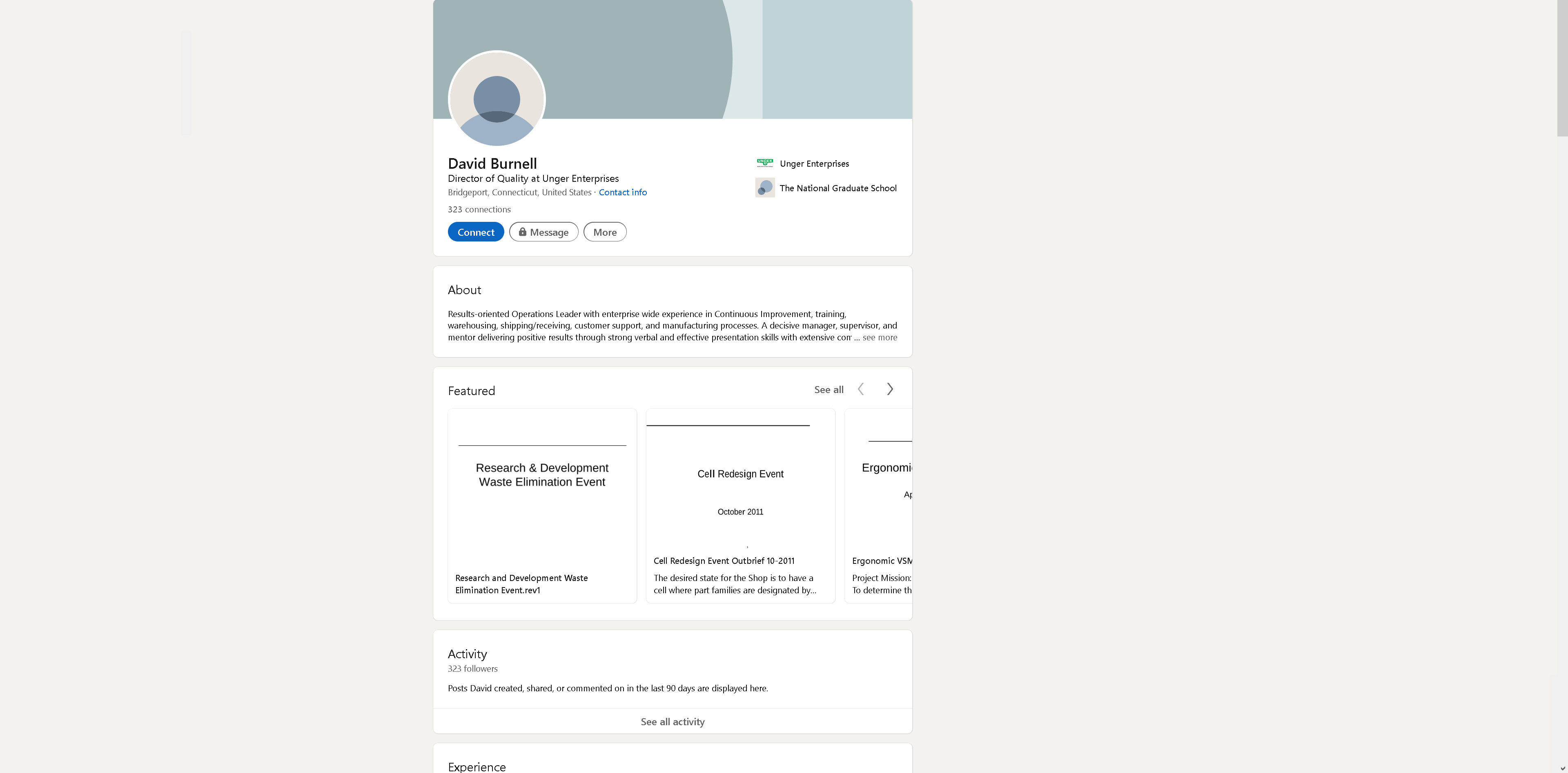Click the lock icon on Message button
Image resolution: width=1568 pixels, height=773 pixels.
point(522,232)
